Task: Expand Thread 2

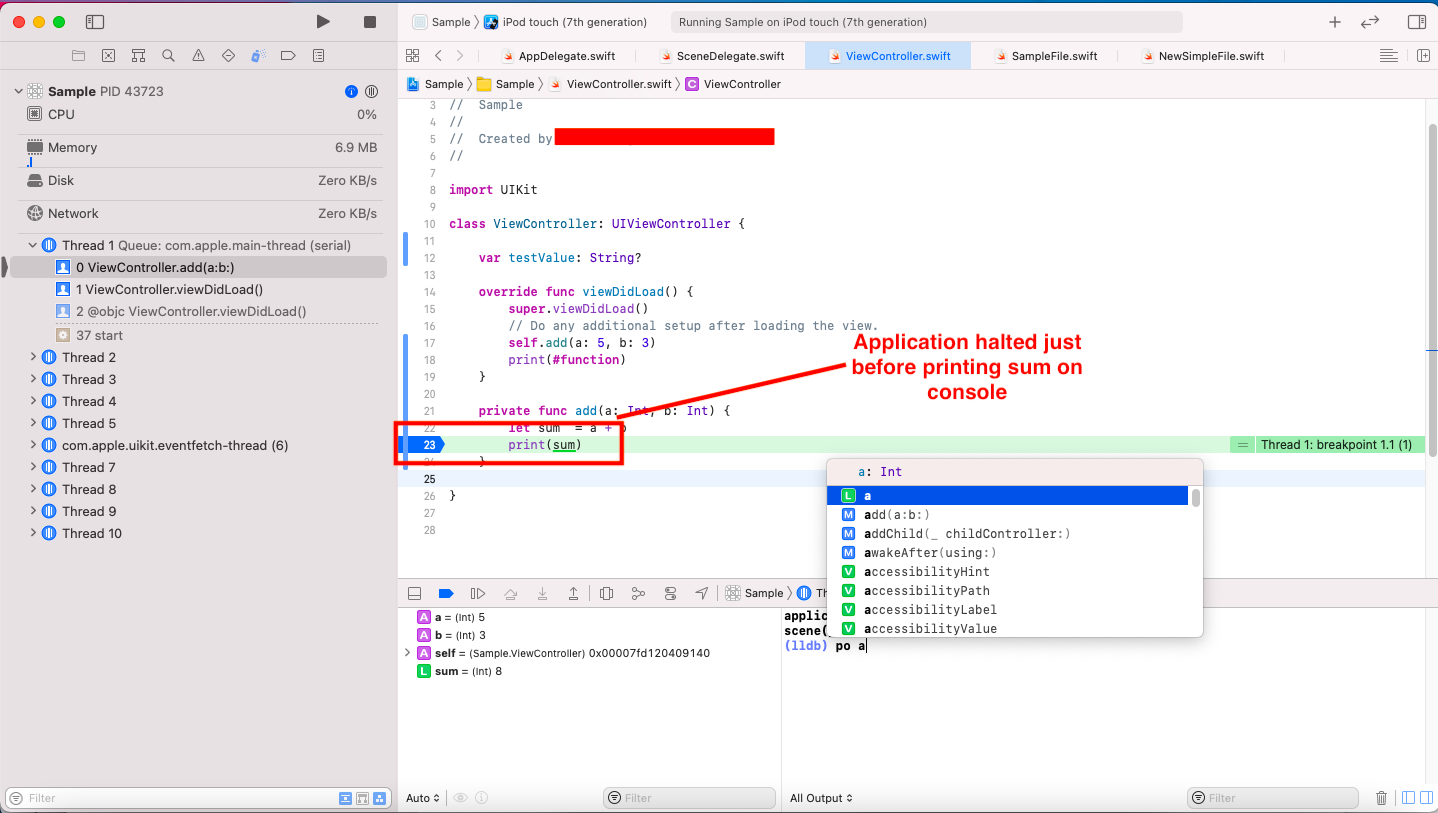Action: point(33,357)
